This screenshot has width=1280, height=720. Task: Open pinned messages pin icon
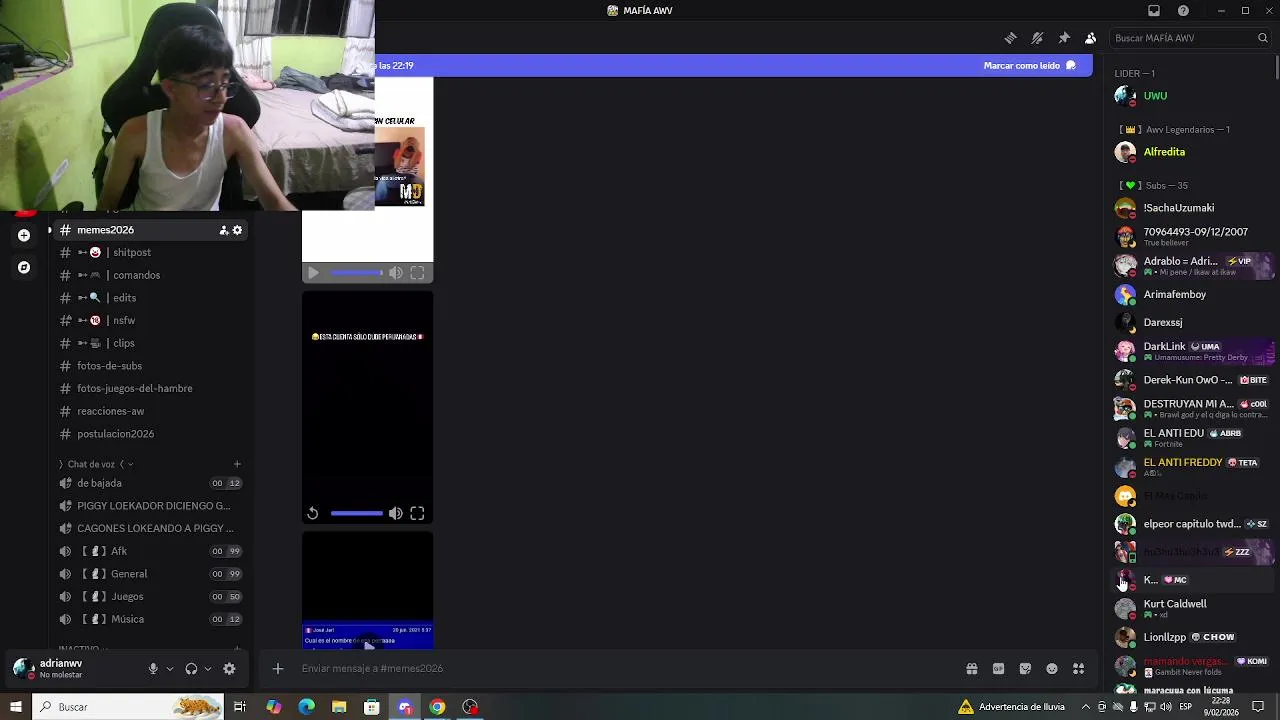pos(1064,38)
